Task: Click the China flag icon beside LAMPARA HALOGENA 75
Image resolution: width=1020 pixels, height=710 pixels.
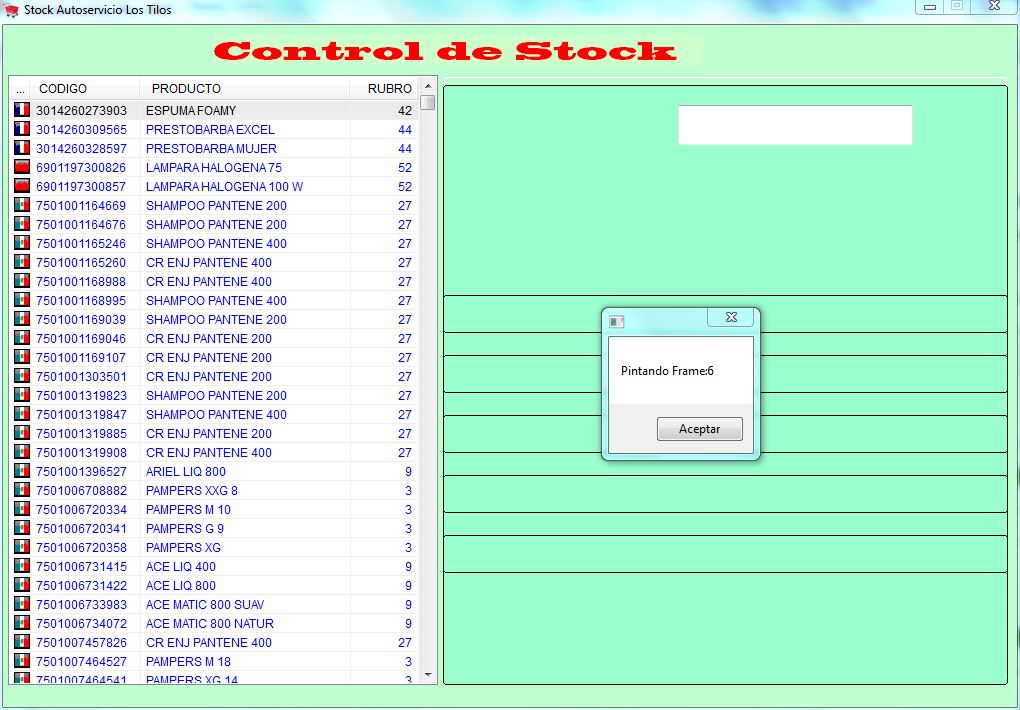Action: [x=21, y=167]
